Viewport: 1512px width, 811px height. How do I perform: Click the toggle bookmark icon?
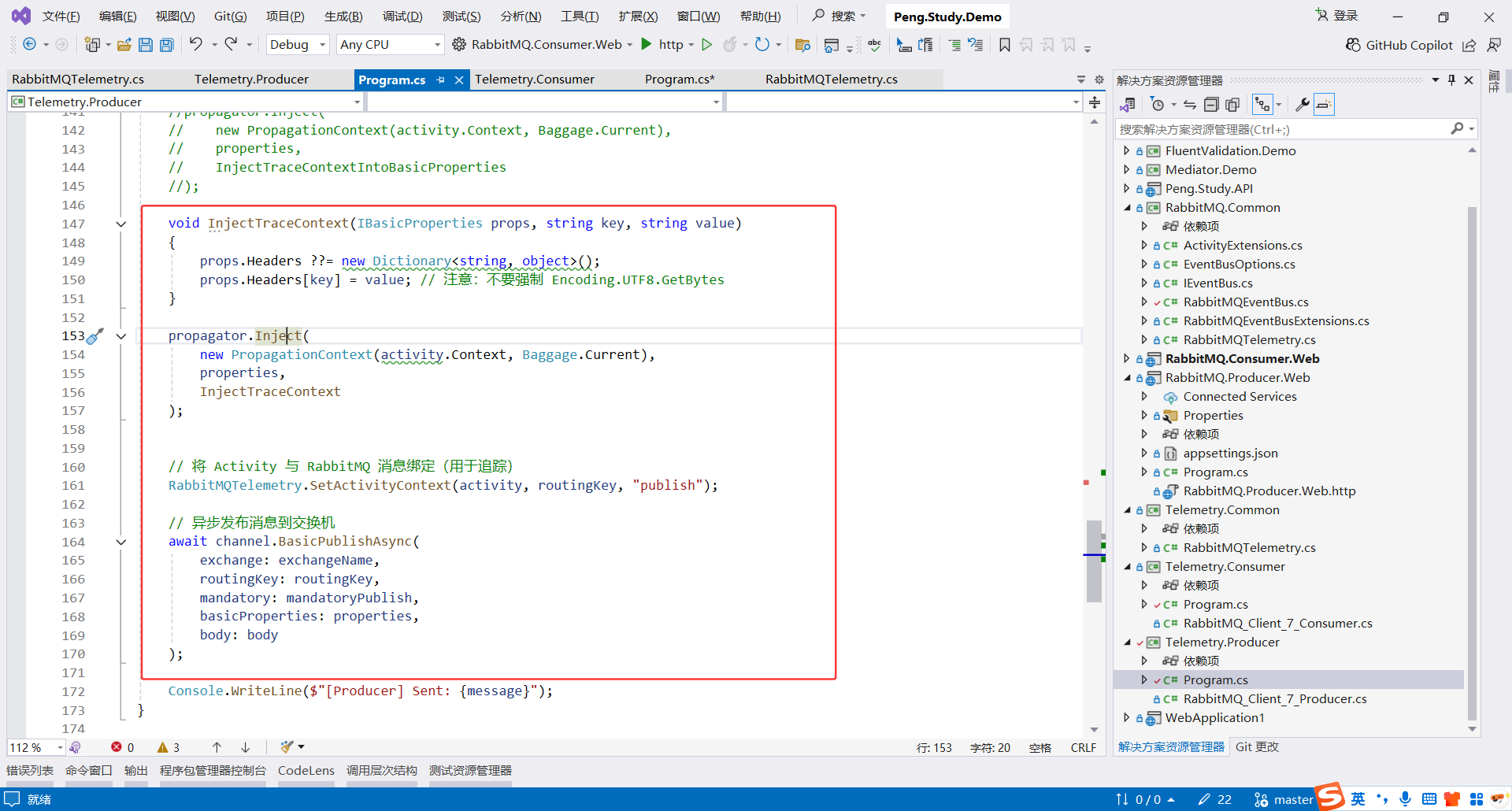point(1005,45)
